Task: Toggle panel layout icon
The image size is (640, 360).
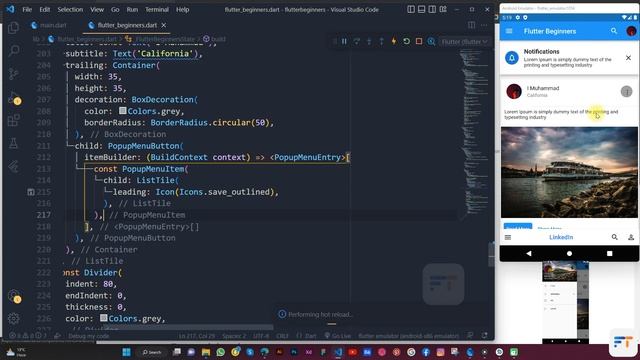Action: pos(422,9)
